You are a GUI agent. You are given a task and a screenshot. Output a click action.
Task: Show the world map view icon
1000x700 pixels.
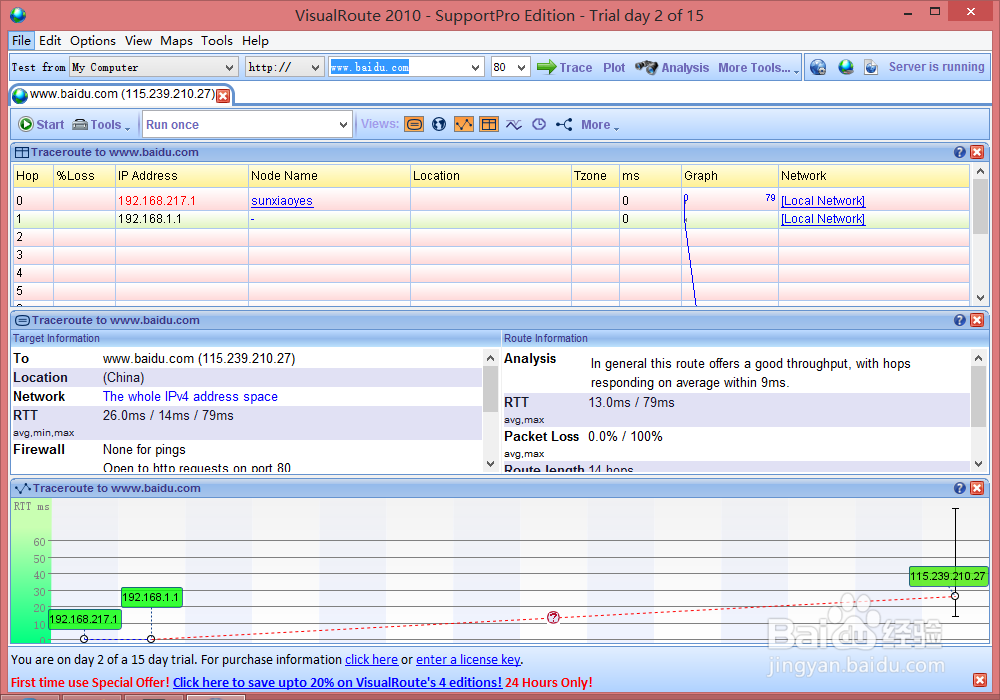tap(439, 124)
